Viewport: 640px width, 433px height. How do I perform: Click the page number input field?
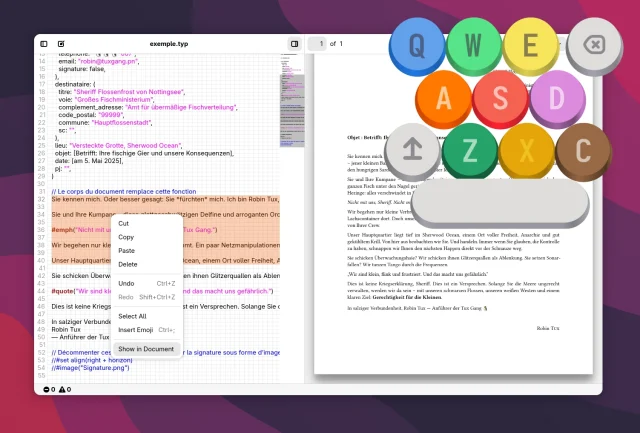tap(318, 44)
